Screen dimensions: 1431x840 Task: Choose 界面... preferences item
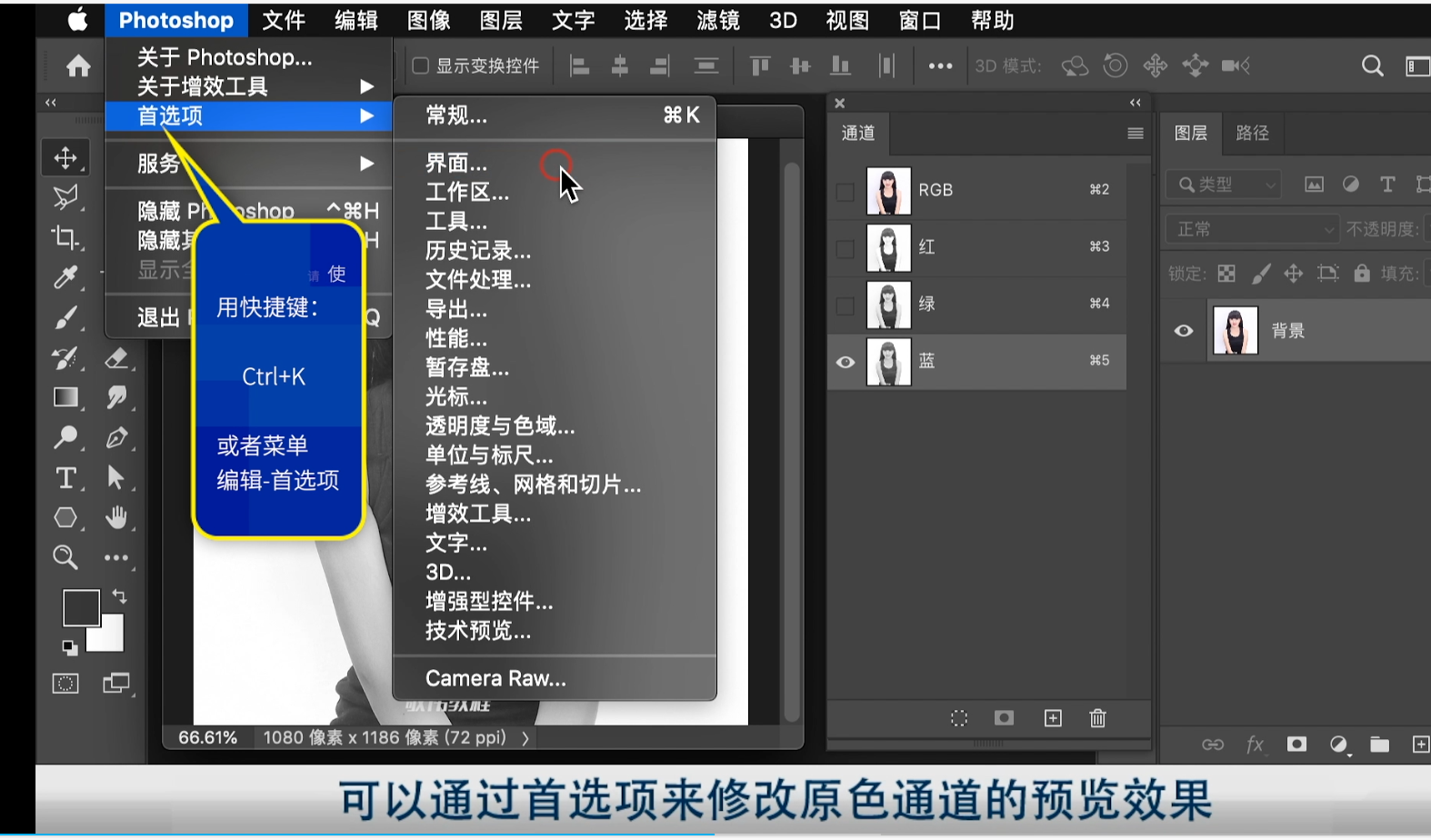pos(555,164)
